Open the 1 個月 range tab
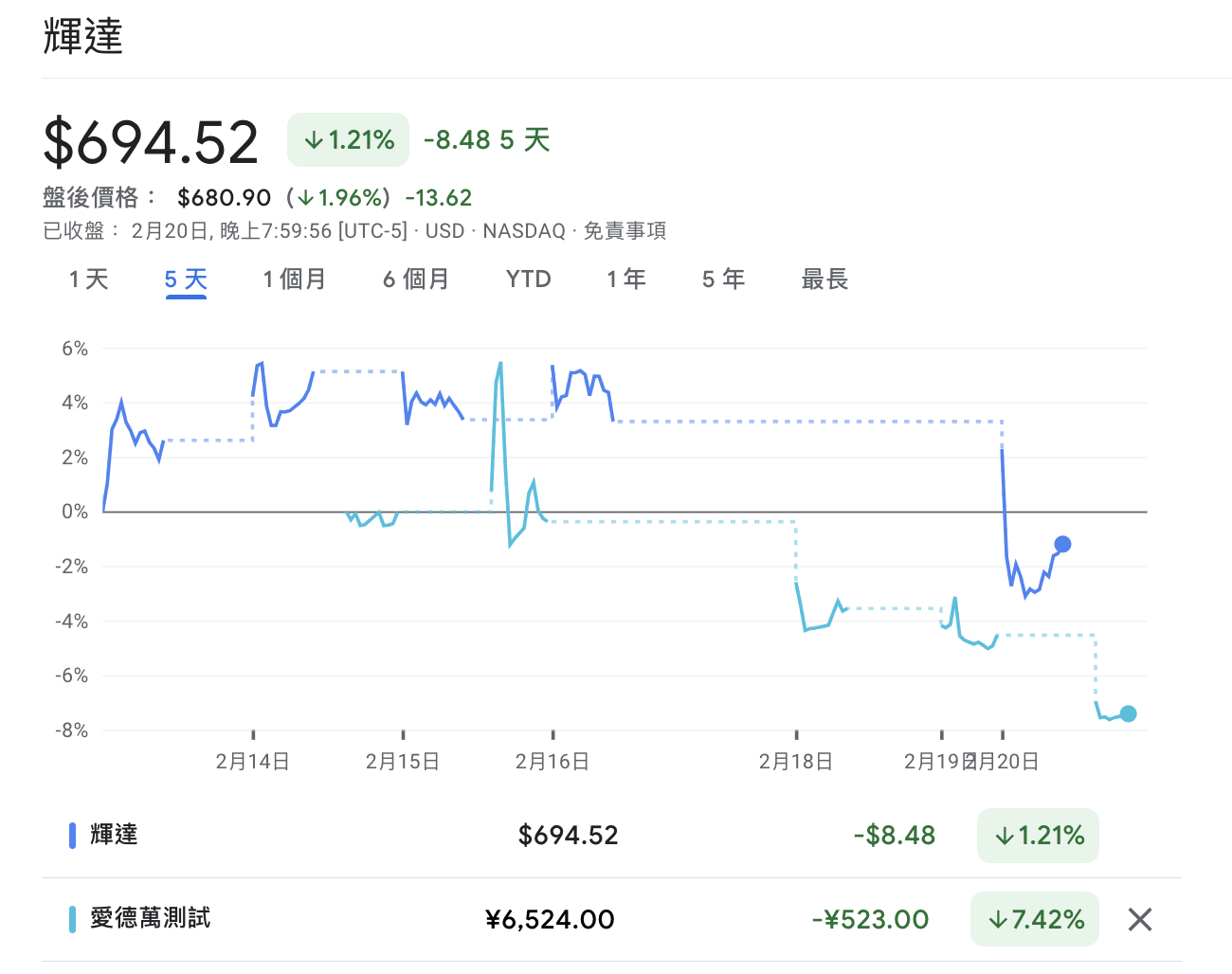The image size is (1232, 974). pyautogui.click(x=295, y=280)
